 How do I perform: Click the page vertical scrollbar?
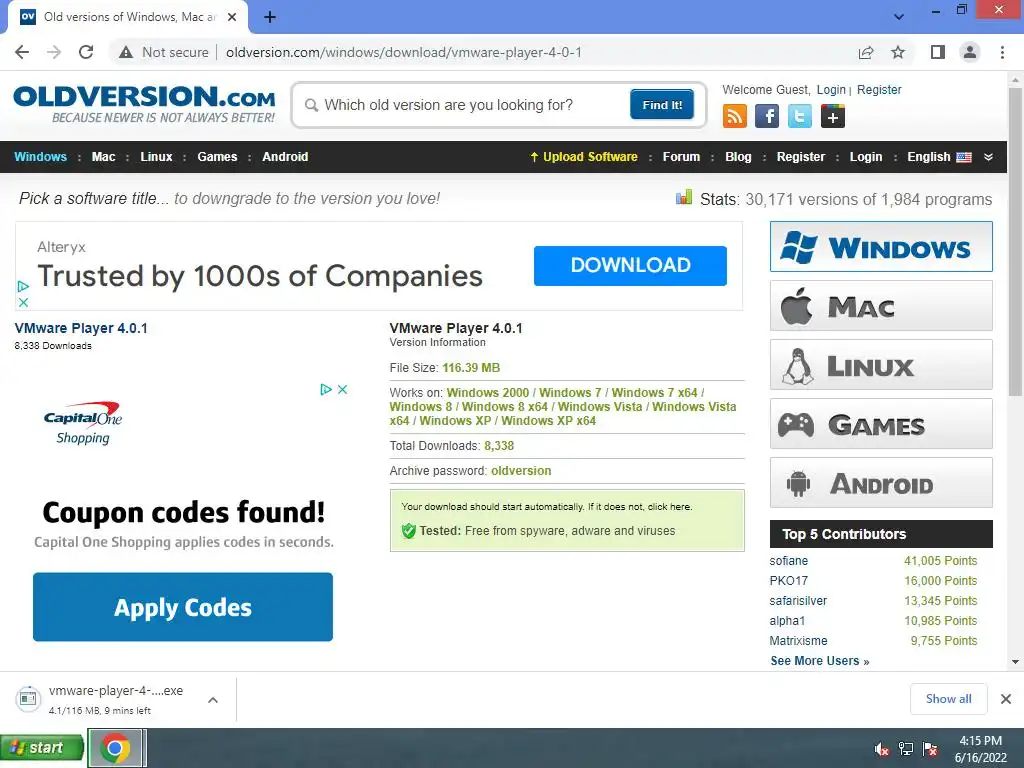1015,242
